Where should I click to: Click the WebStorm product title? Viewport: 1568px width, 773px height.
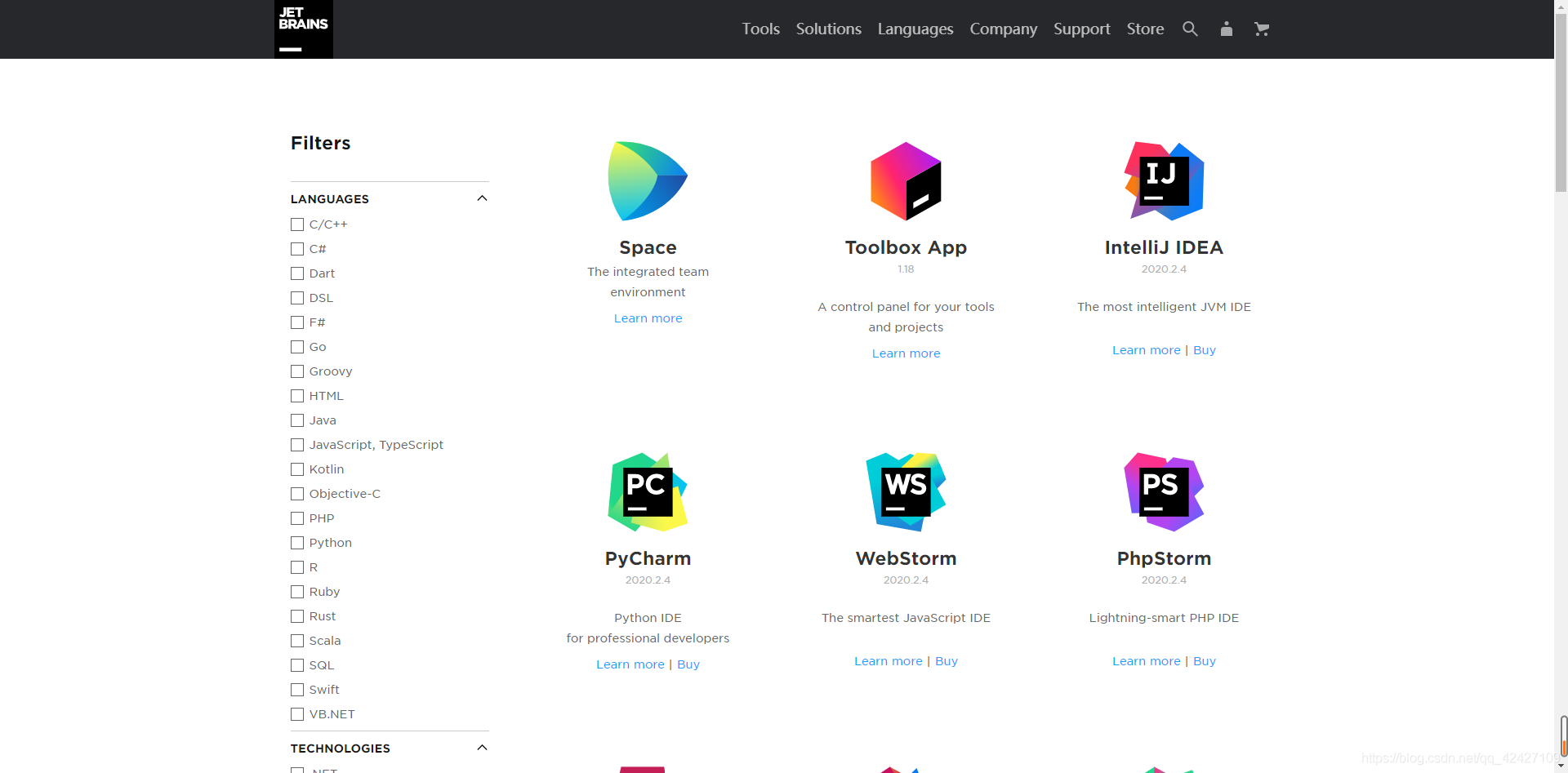(906, 558)
